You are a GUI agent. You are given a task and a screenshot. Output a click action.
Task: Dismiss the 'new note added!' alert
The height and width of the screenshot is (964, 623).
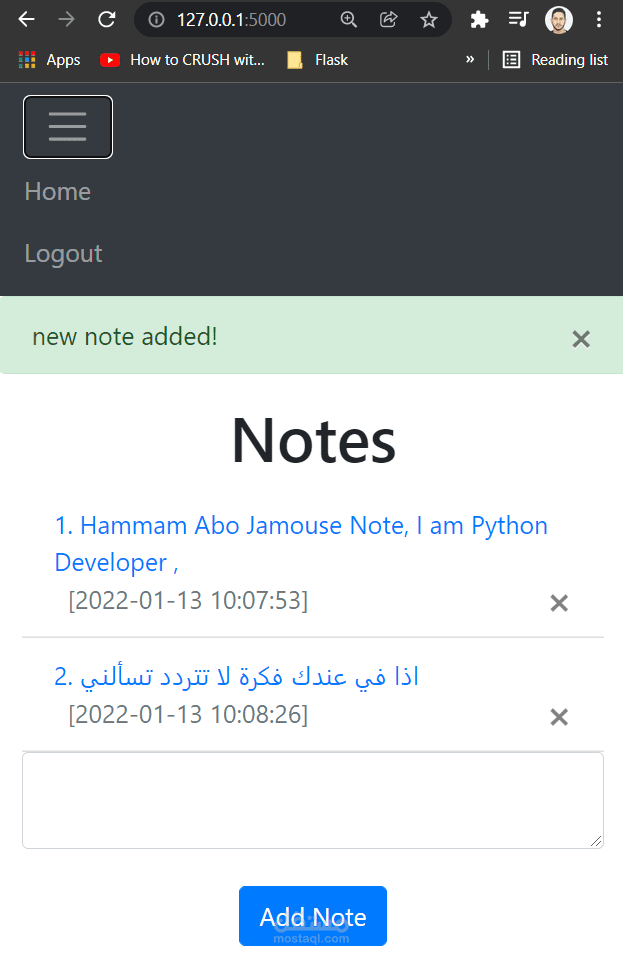(581, 339)
